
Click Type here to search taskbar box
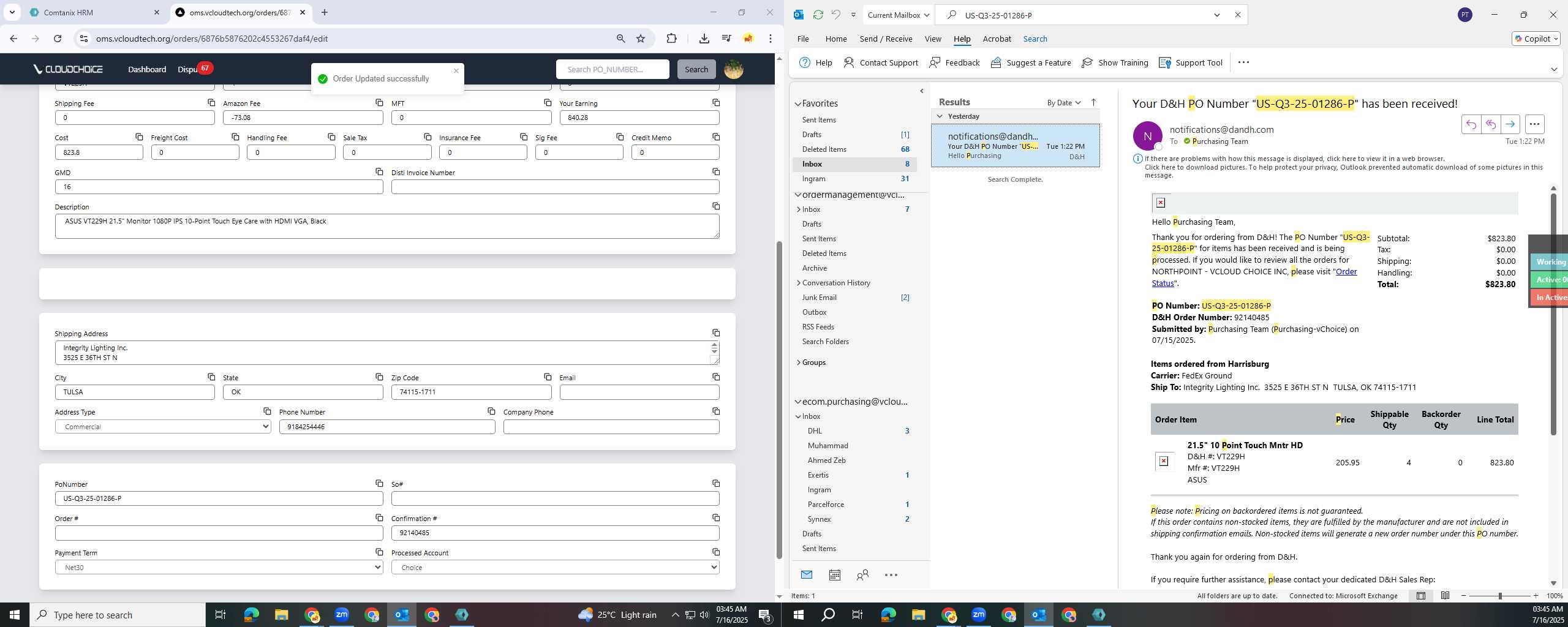pos(118,615)
